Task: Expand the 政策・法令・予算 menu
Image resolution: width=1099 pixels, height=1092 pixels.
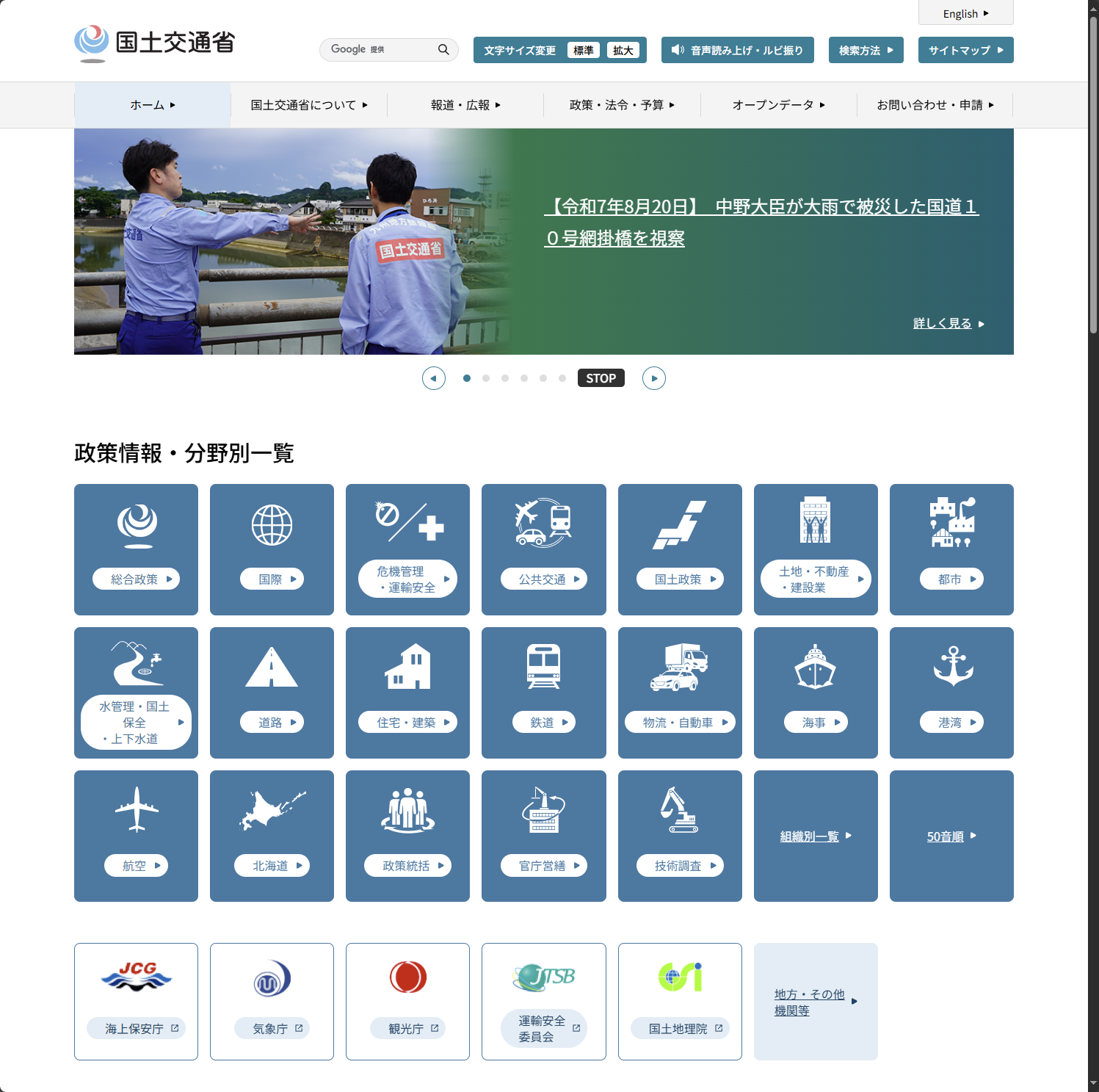Action: click(x=622, y=105)
